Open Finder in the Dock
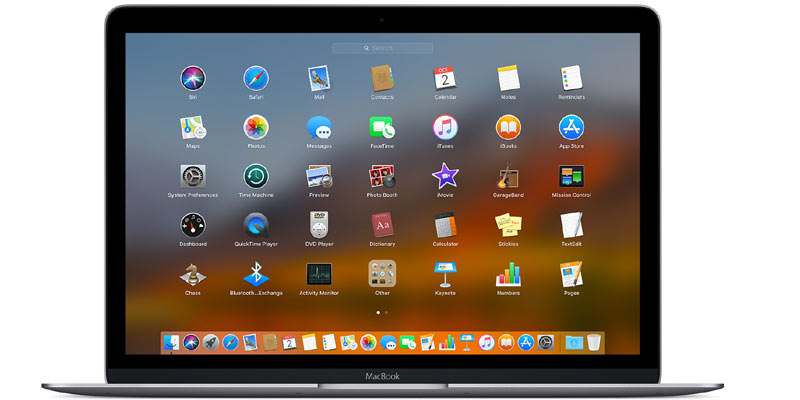This screenshot has height=400, width=800. click(x=171, y=342)
